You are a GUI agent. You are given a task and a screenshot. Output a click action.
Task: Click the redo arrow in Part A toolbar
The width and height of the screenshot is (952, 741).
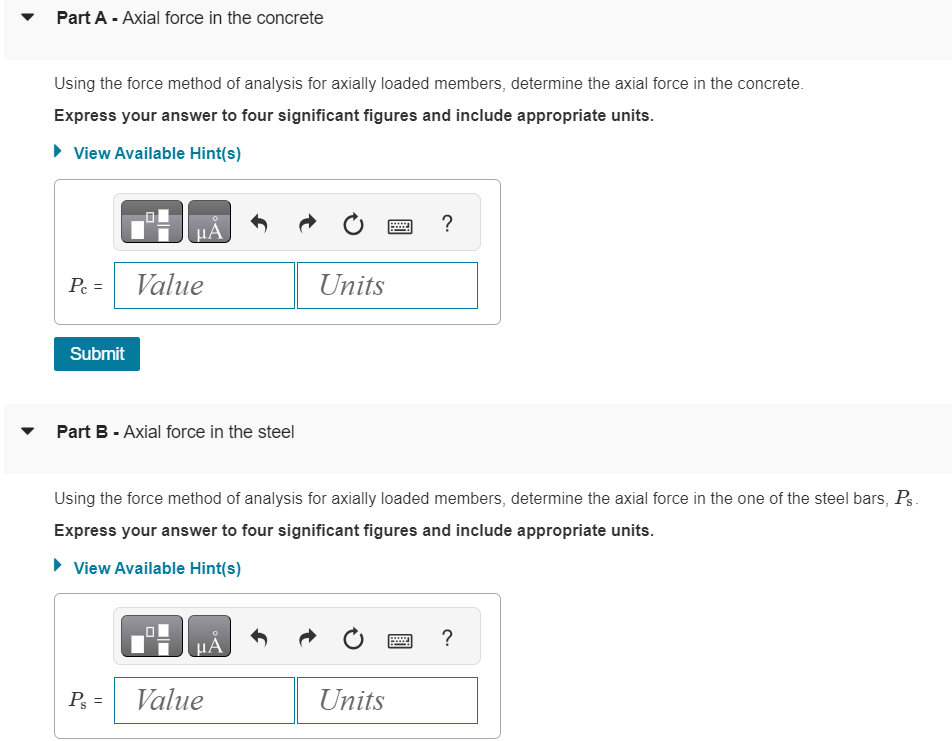pyautogui.click(x=306, y=224)
